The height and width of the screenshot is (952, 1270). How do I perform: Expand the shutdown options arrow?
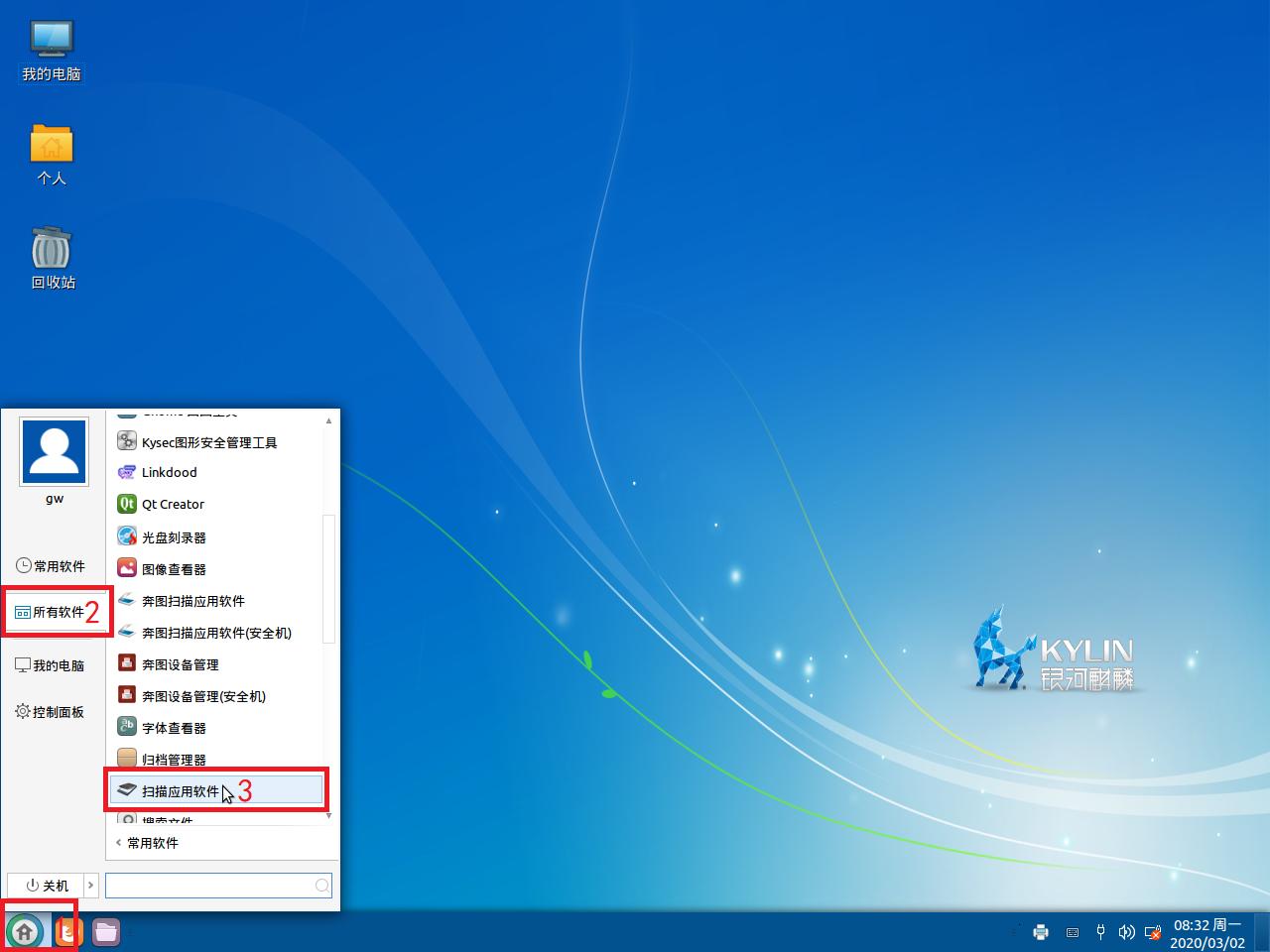click(x=90, y=885)
